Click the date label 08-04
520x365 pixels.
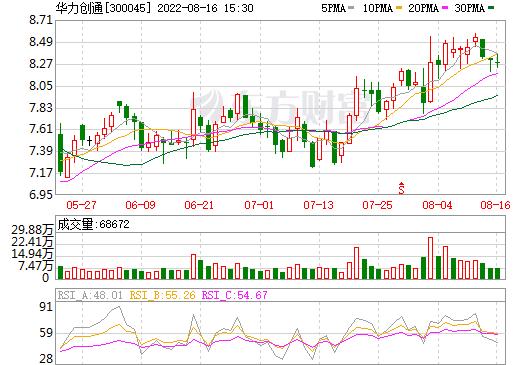click(437, 205)
